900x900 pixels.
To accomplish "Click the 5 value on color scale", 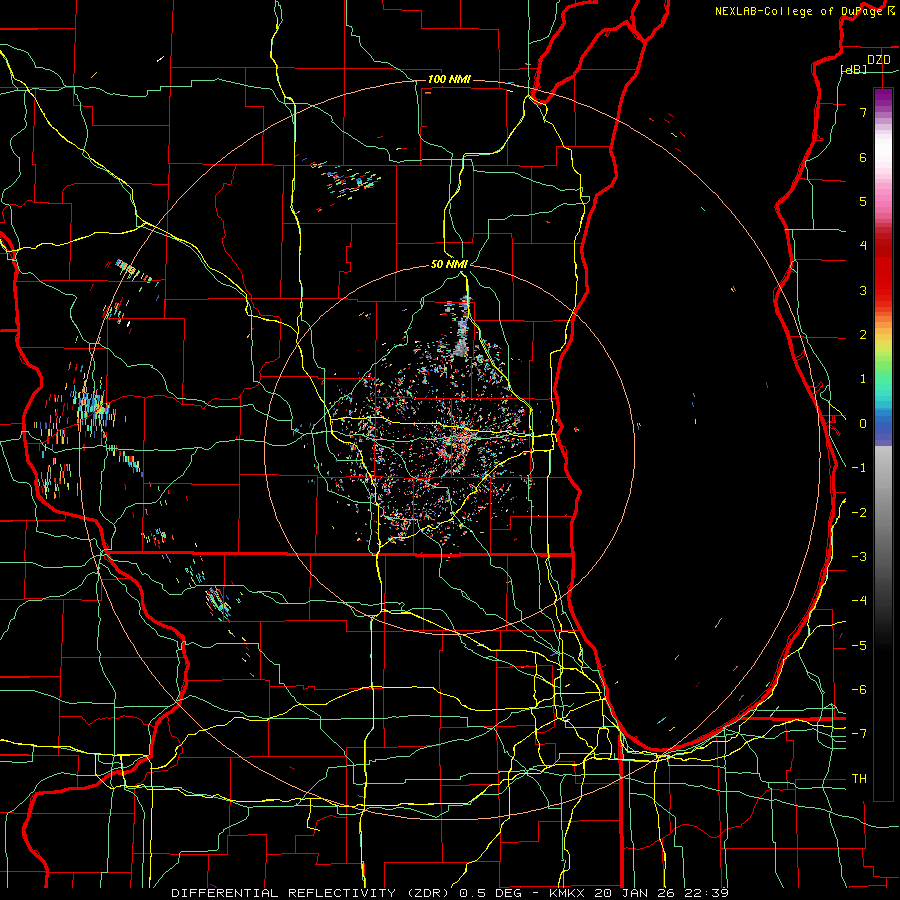I will tap(863, 201).
